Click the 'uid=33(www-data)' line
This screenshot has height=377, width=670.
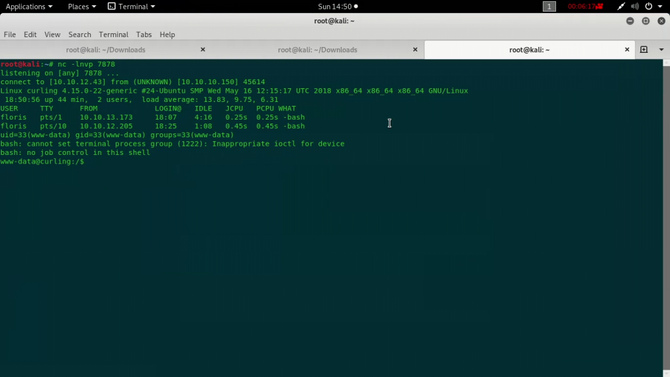click(x=117, y=135)
